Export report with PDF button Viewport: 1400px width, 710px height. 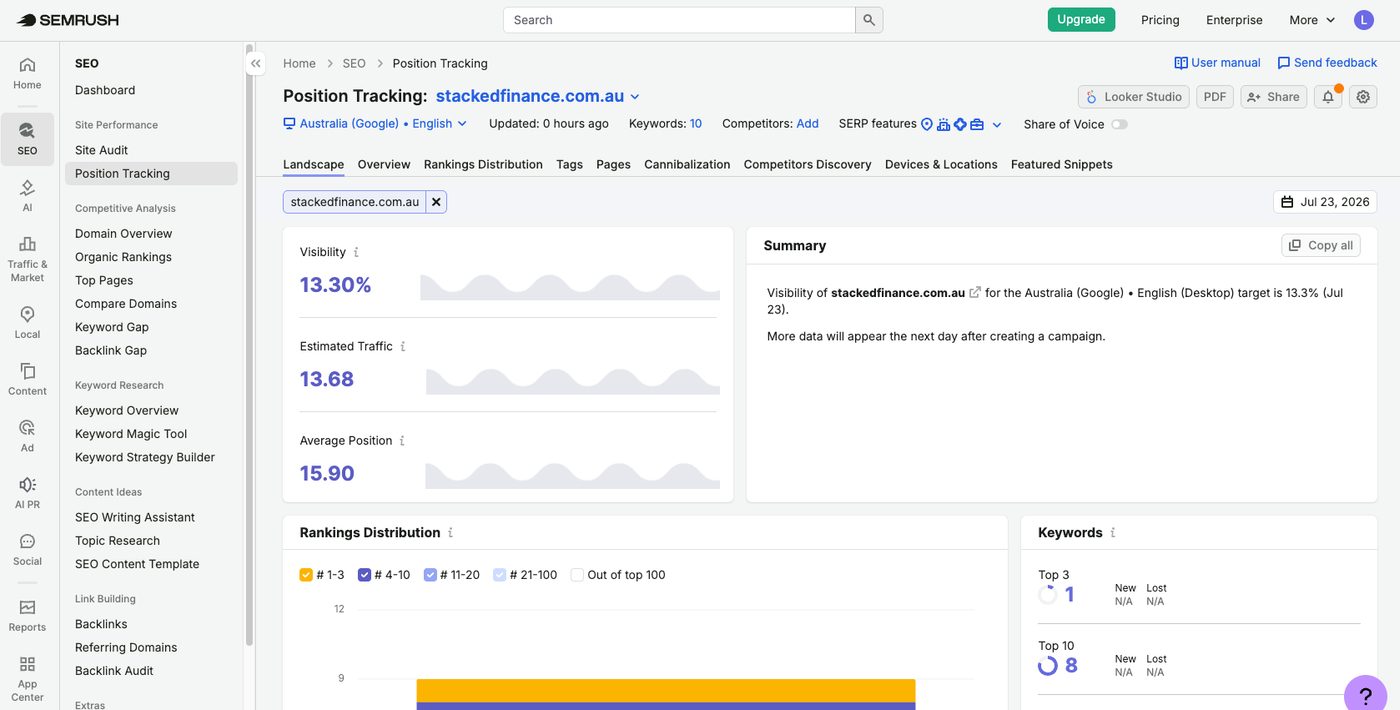1215,97
